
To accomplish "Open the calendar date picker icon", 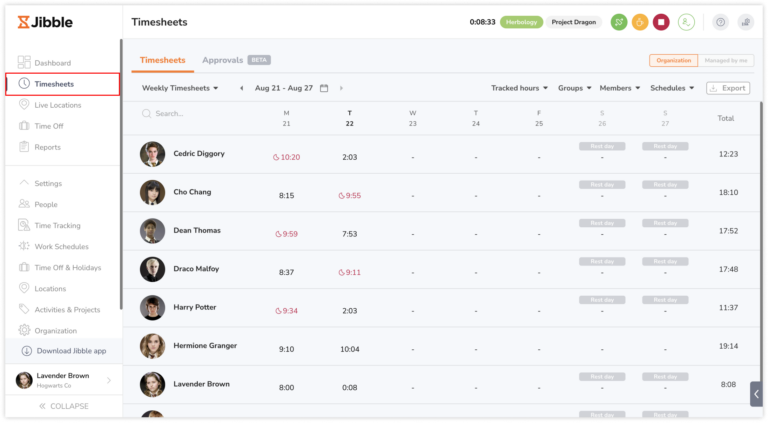I will 324,88.
